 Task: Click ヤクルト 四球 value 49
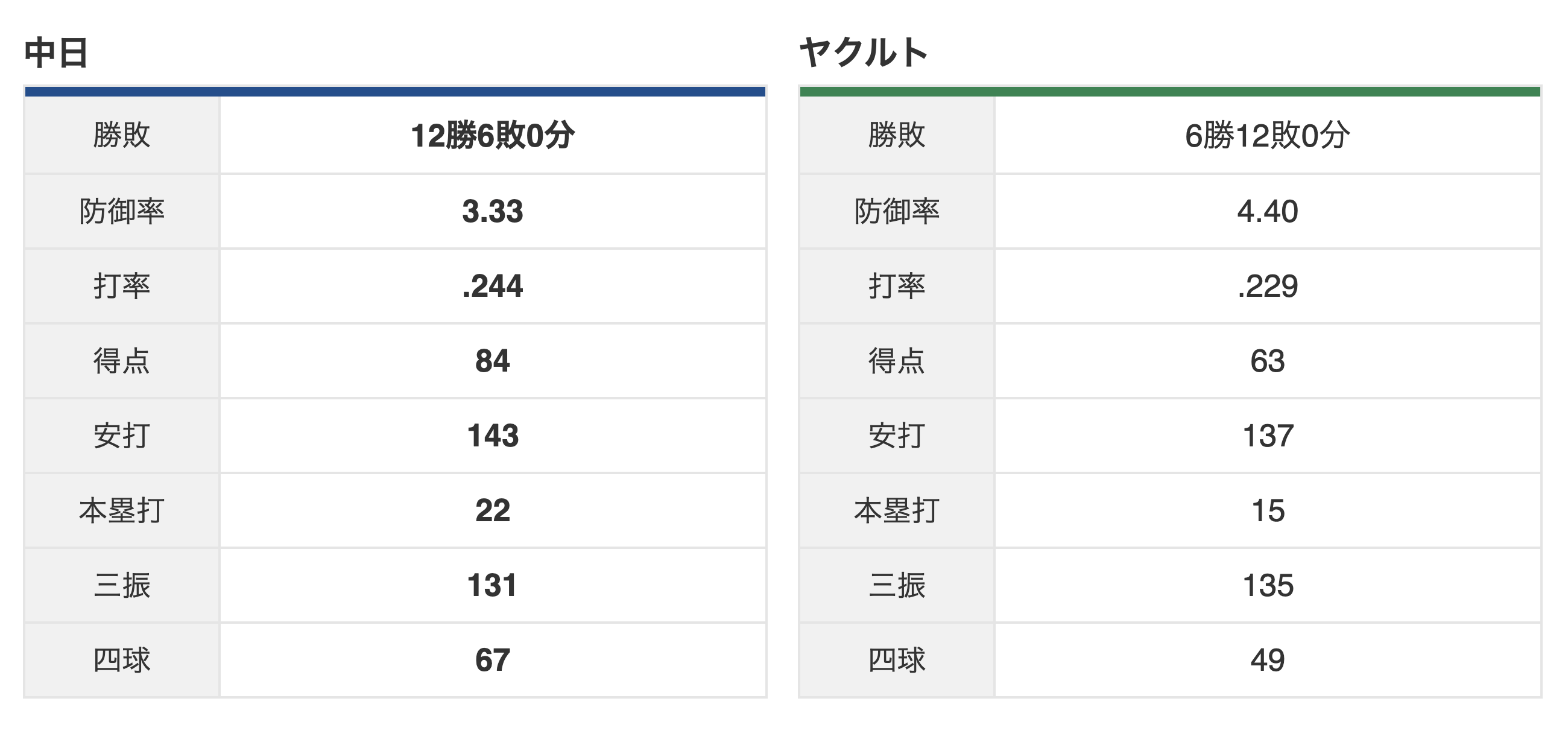[1267, 661]
